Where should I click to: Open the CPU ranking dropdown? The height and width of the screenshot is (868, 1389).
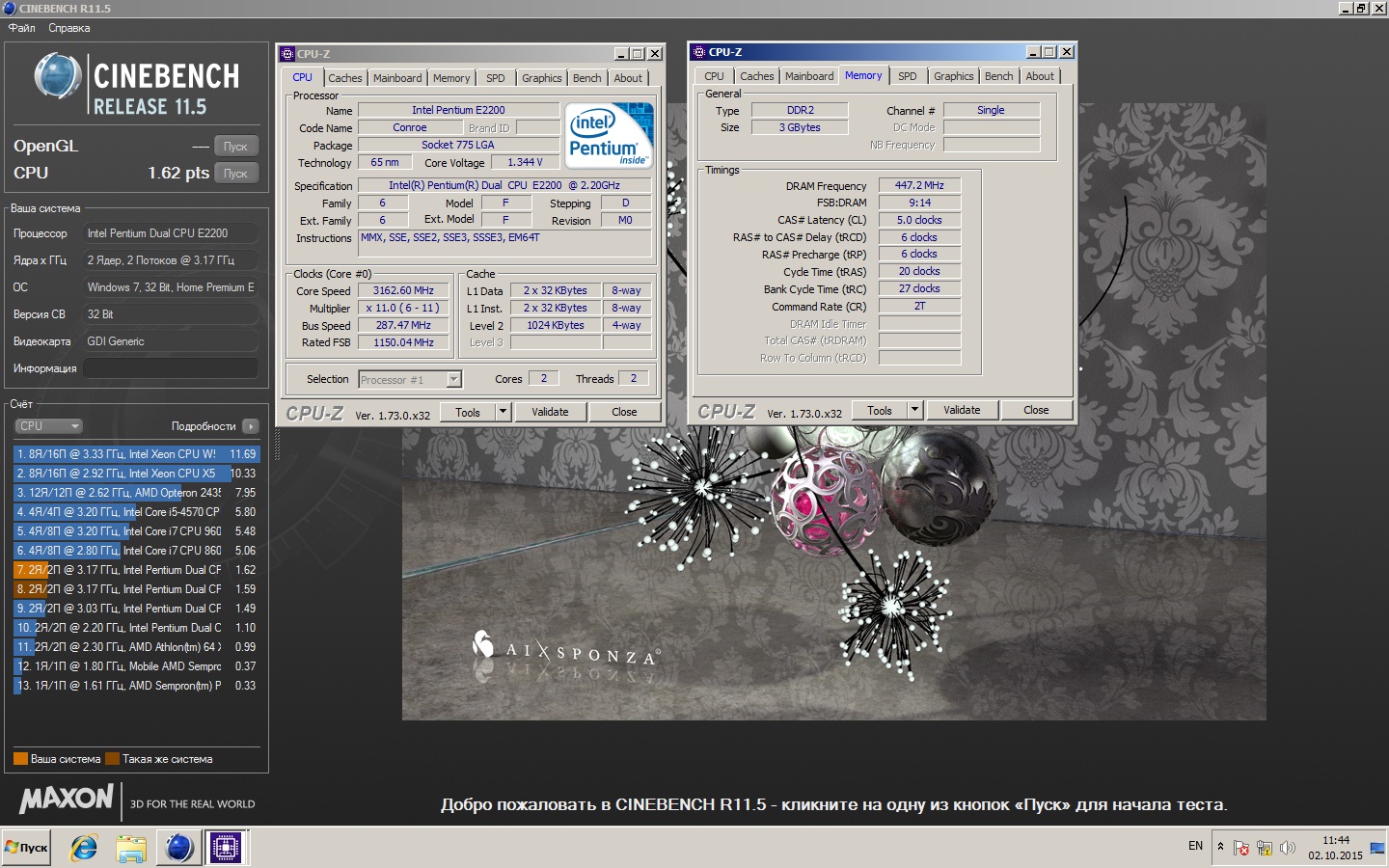tap(48, 426)
